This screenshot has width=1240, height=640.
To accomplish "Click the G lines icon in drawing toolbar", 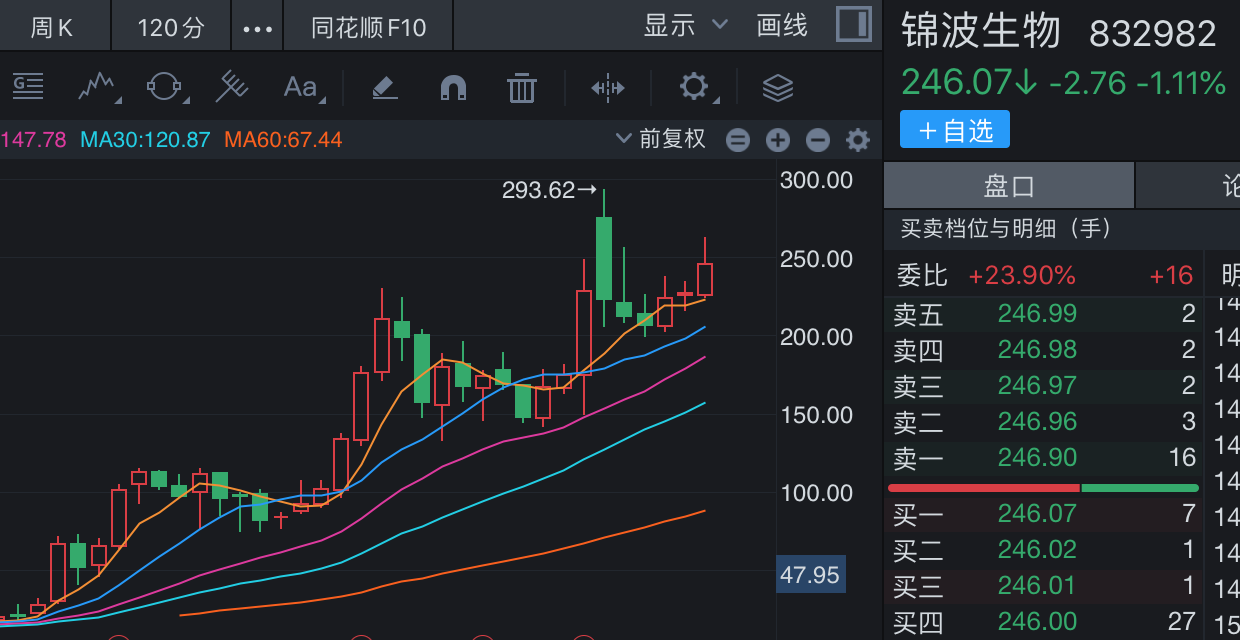I will coord(28,88).
